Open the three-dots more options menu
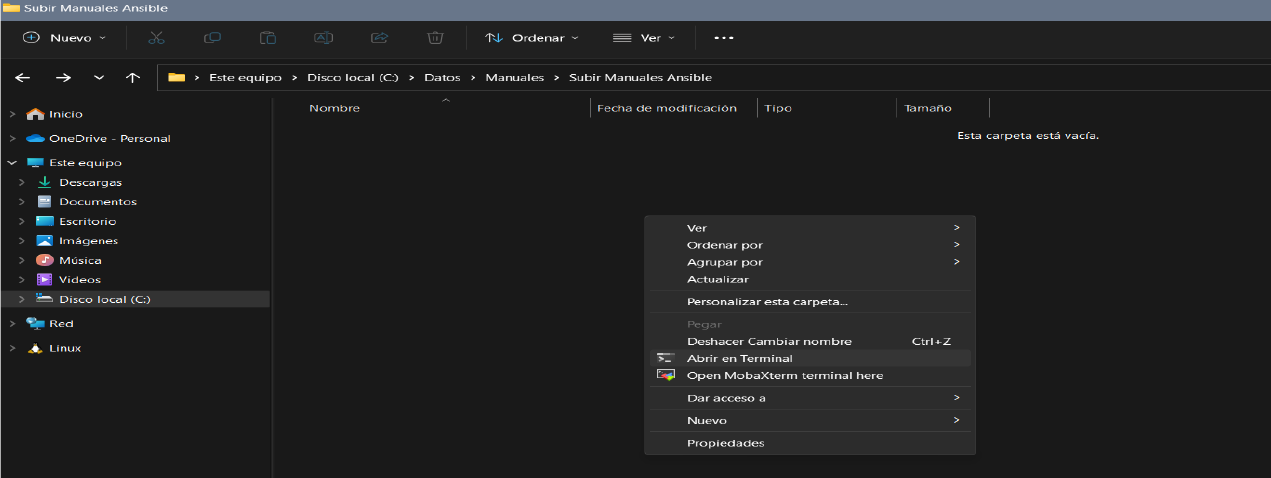This screenshot has height=478, width=1271. tap(724, 38)
